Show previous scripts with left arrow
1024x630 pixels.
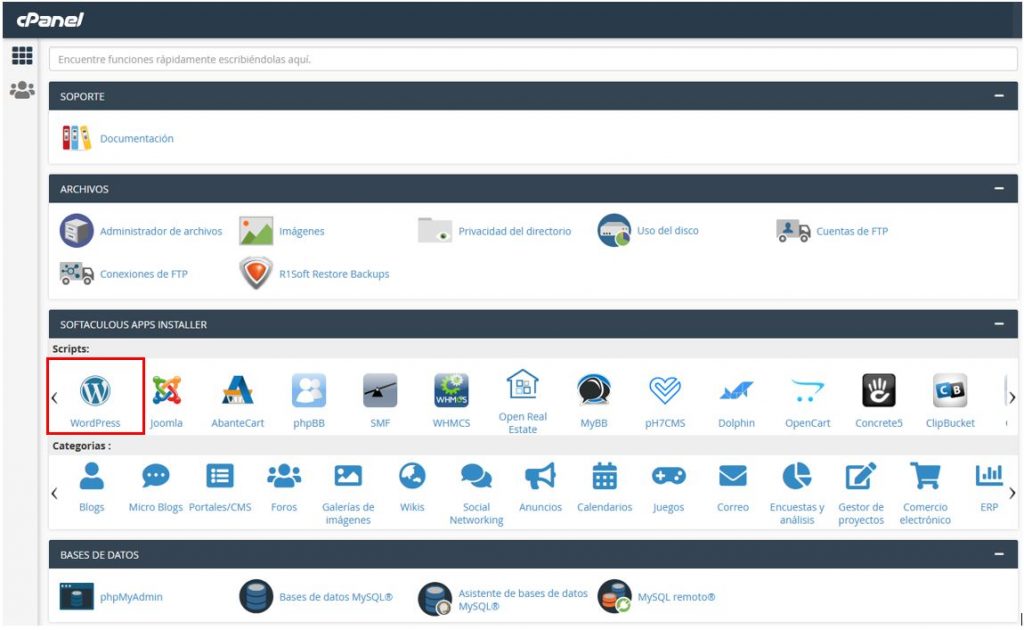(x=55, y=398)
